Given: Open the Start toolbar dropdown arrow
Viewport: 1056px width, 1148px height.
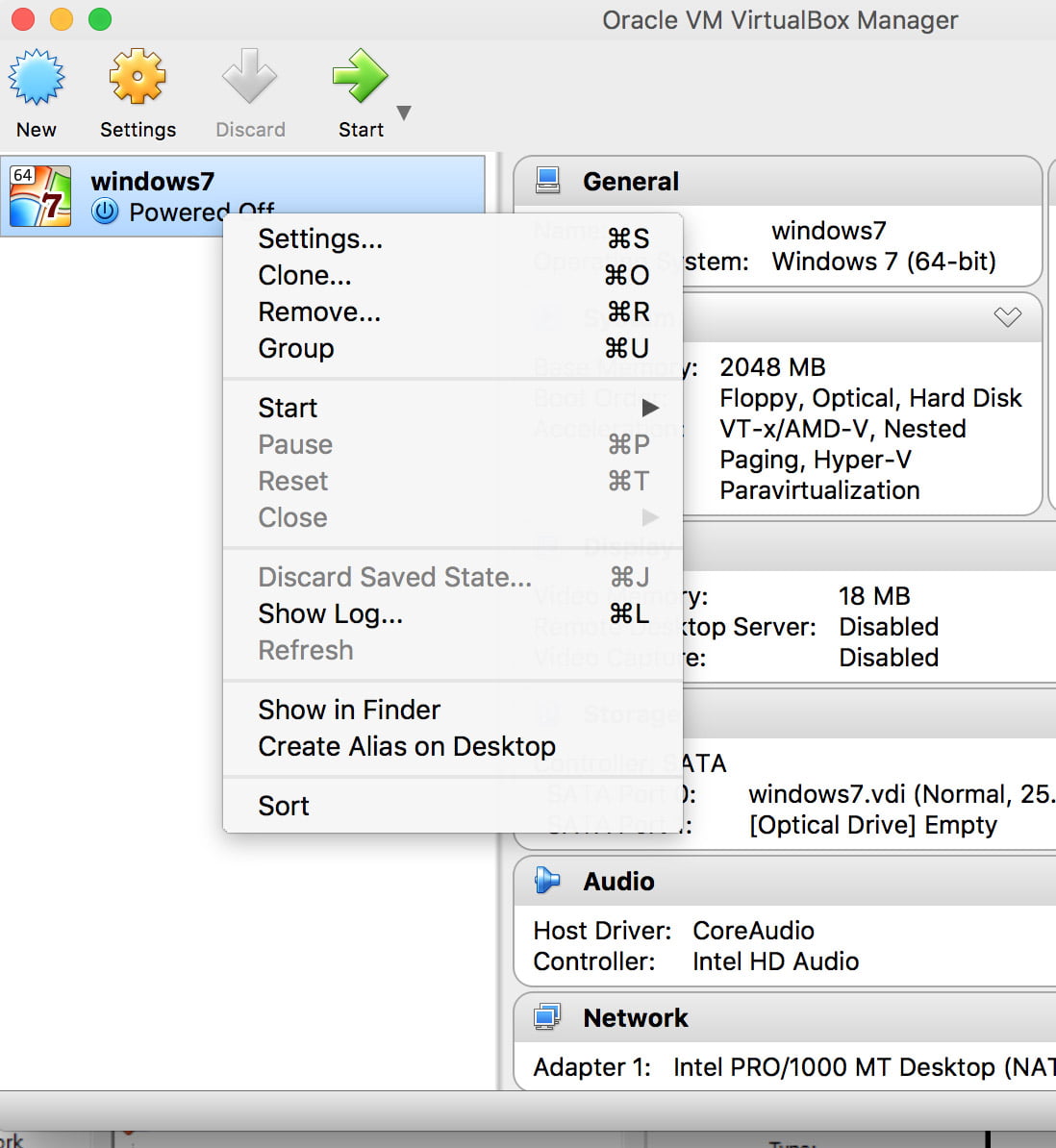Looking at the screenshot, I should 404,112.
